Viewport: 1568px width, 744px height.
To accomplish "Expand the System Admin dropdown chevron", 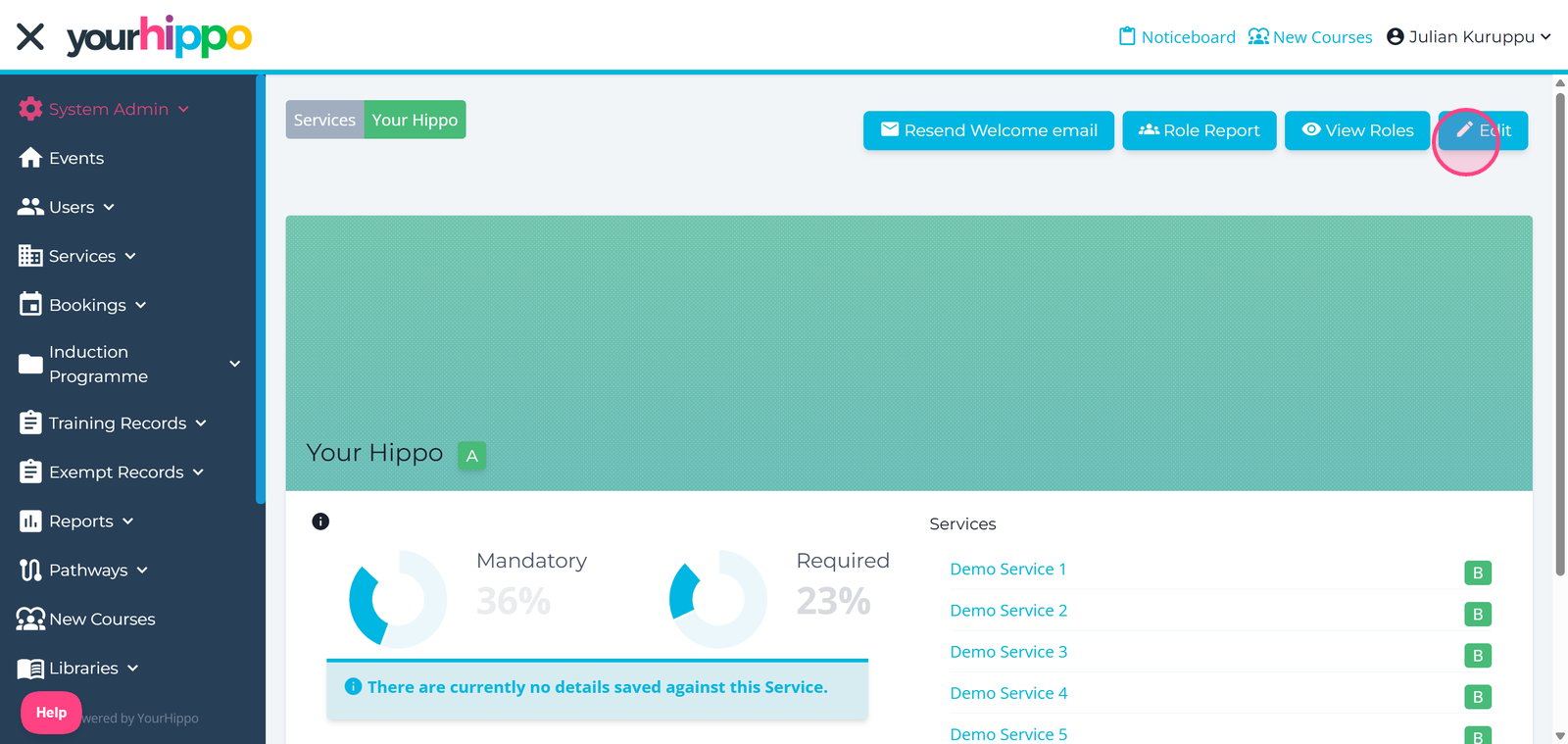I will tap(183, 109).
